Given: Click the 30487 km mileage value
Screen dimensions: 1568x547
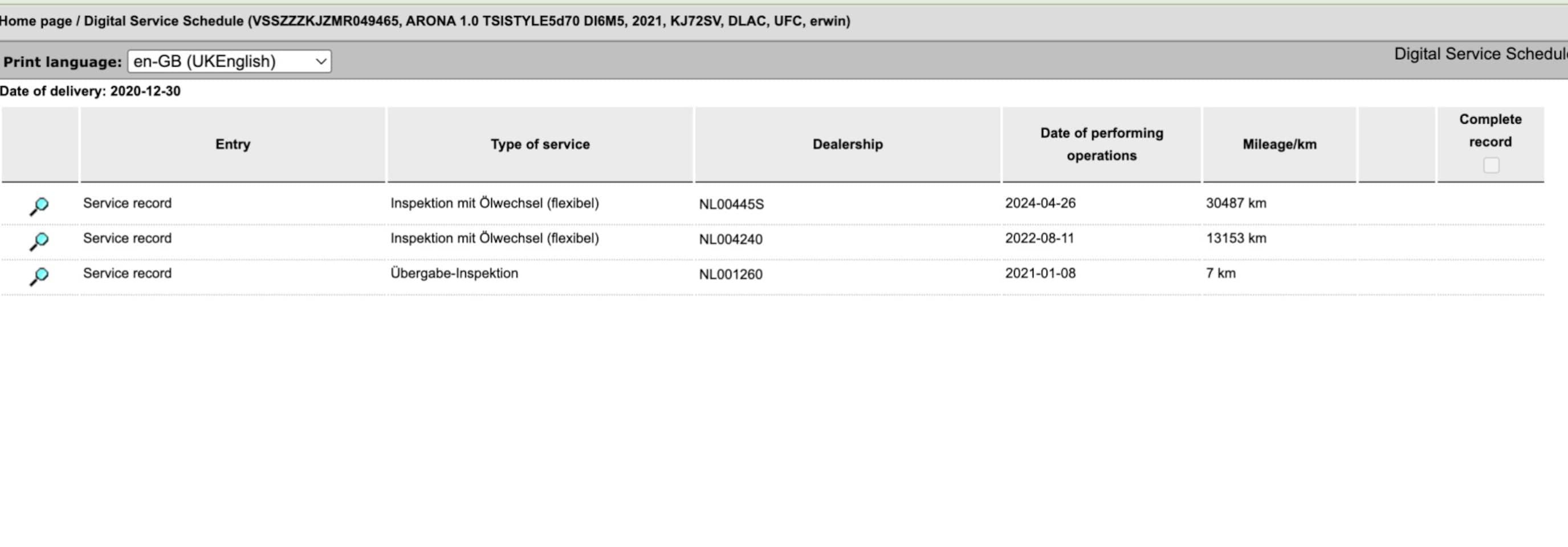Looking at the screenshot, I should (x=1236, y=203).
